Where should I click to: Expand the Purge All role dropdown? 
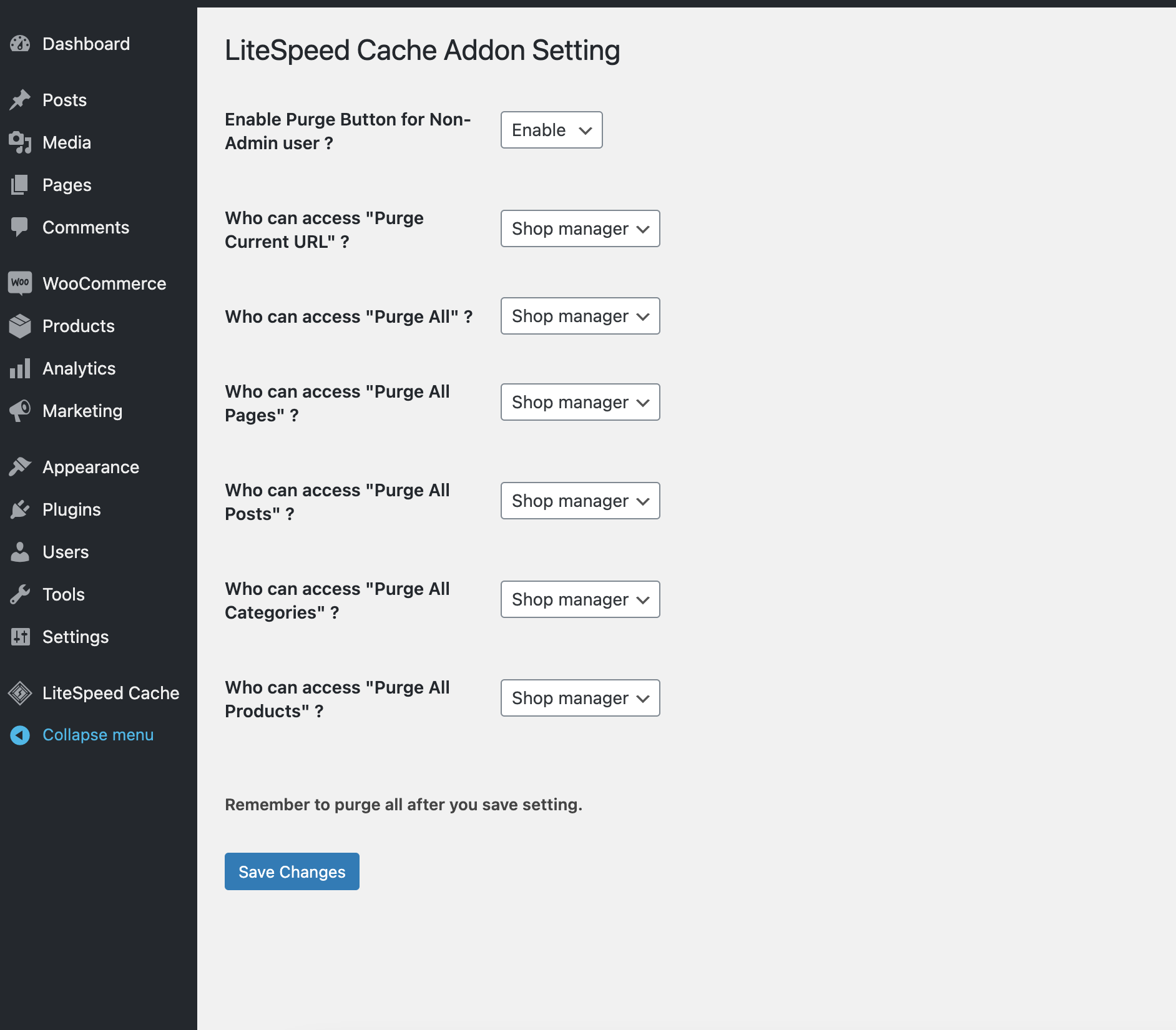[580, 316]
